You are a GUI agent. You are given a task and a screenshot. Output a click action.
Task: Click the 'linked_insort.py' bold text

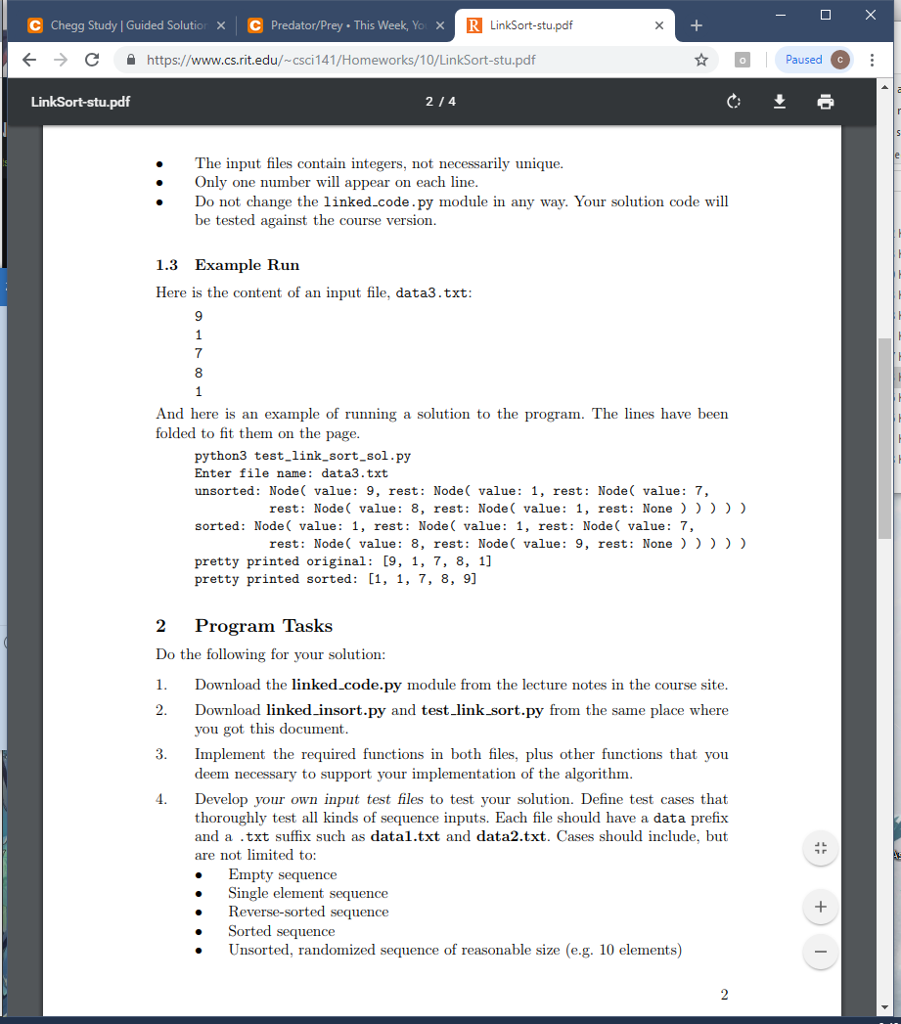click(x=326, y=711)
